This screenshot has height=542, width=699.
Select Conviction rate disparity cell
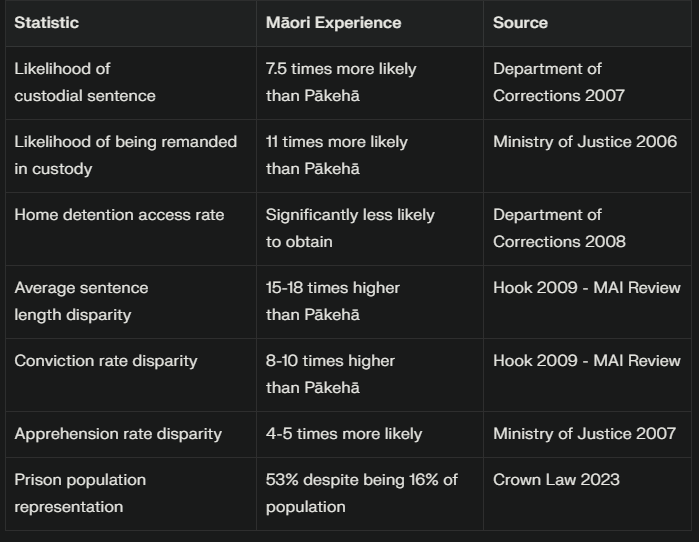[106, 361]
